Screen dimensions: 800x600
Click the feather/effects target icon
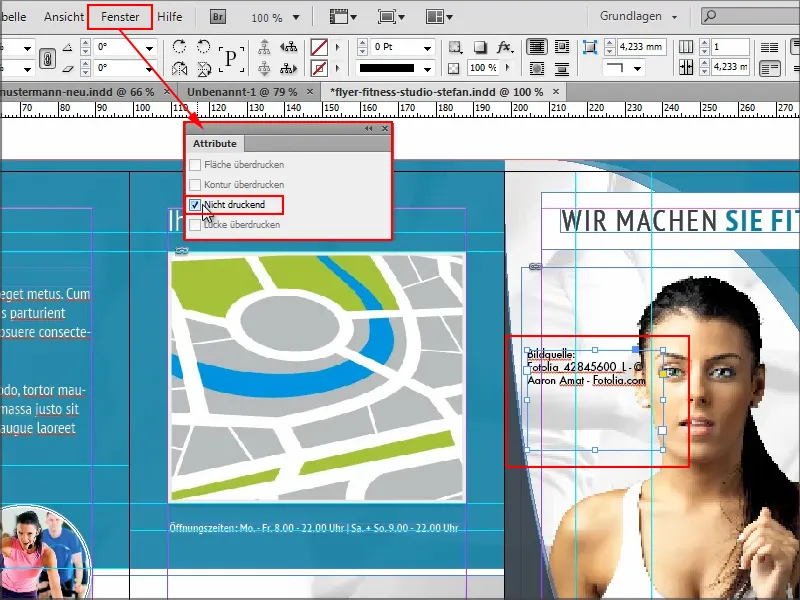pyautogui.click(x=454, y=47)
